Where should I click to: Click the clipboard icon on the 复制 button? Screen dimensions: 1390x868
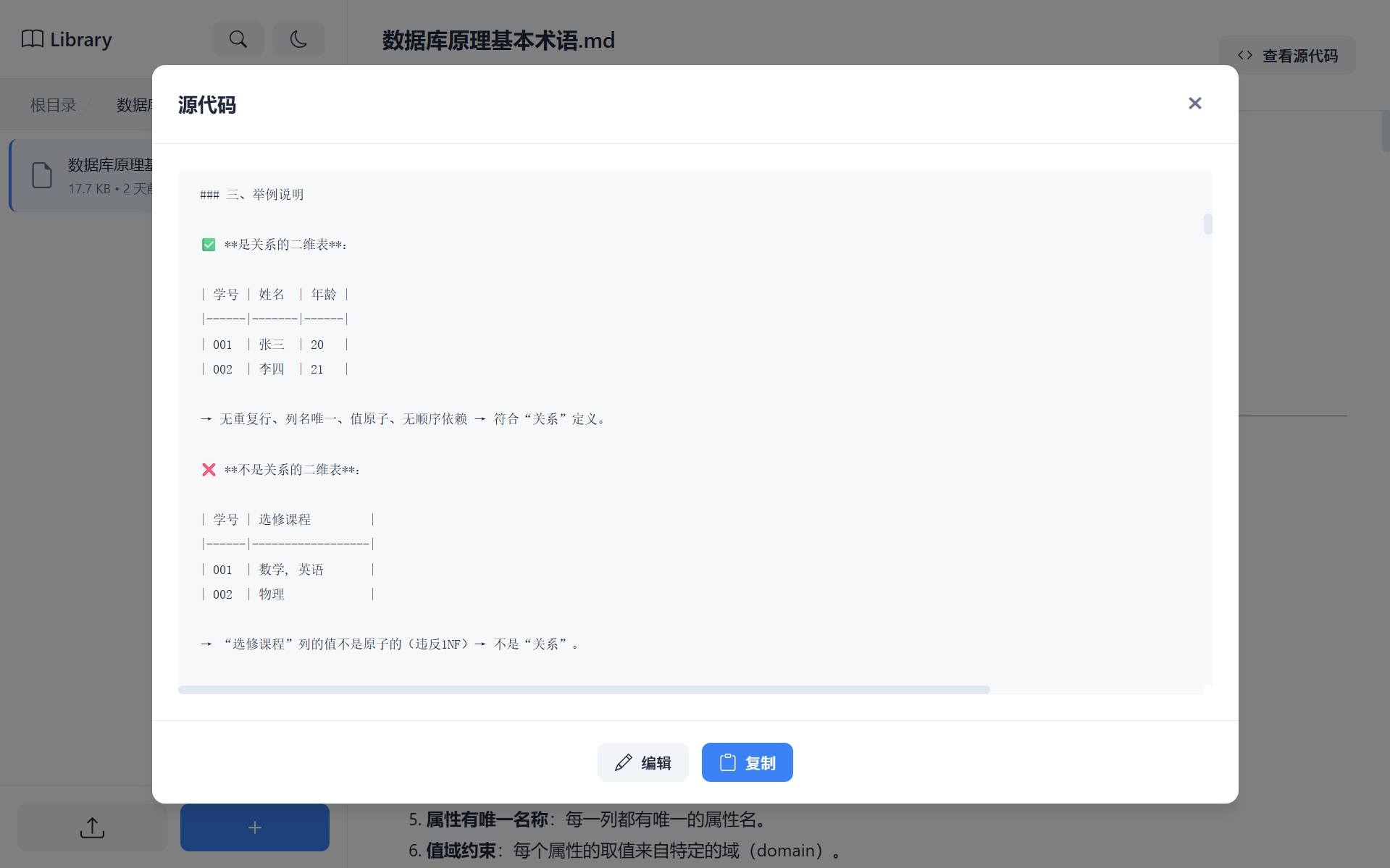coord(728,762)
